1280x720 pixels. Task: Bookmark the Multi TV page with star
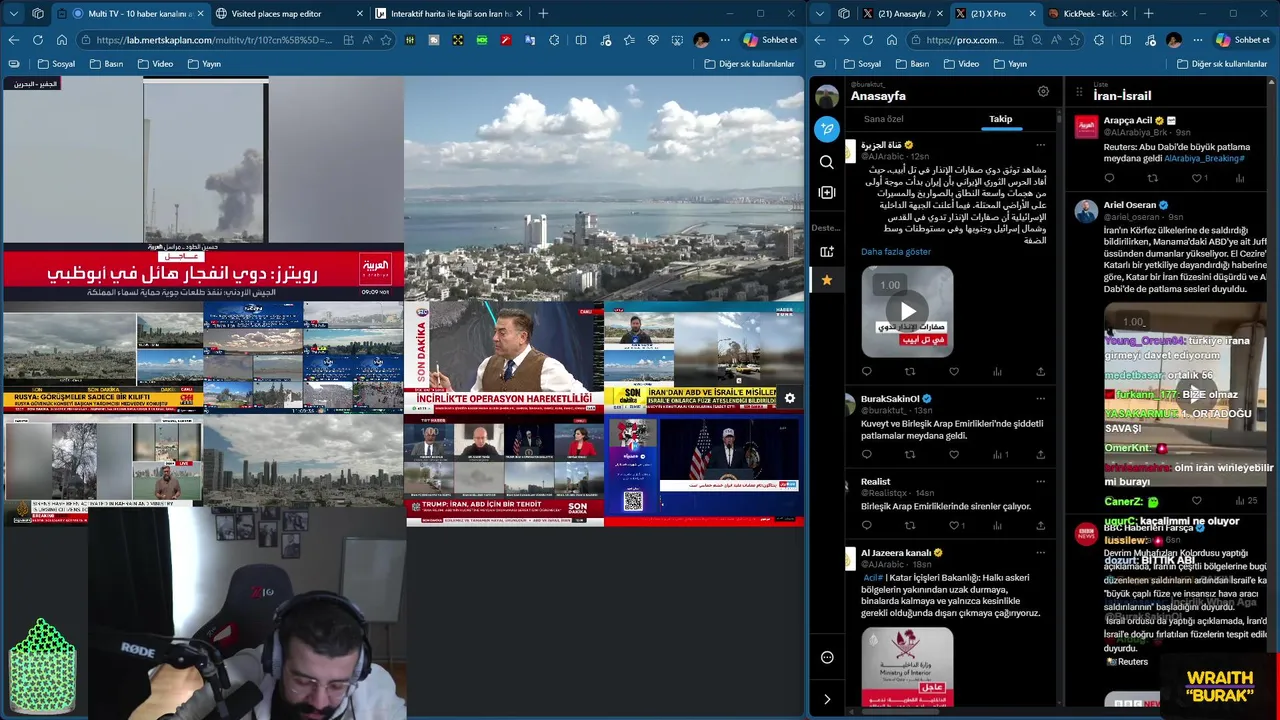386,40
